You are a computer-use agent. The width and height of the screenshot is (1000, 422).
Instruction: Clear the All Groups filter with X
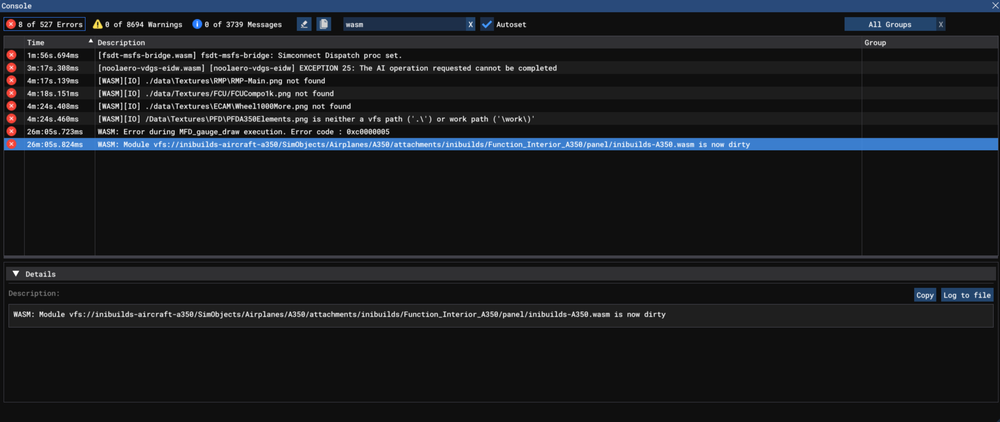(940, 24)
